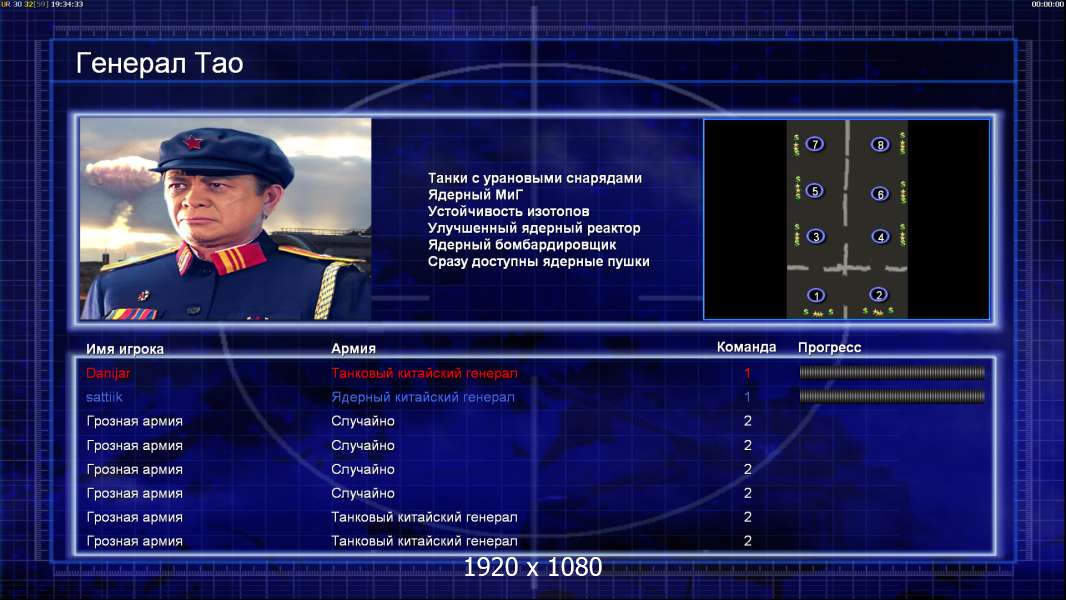The image size is (1066, 600).
Task: Click 'Улучшенный ядерный реактор' line
Action: (534, 228)
